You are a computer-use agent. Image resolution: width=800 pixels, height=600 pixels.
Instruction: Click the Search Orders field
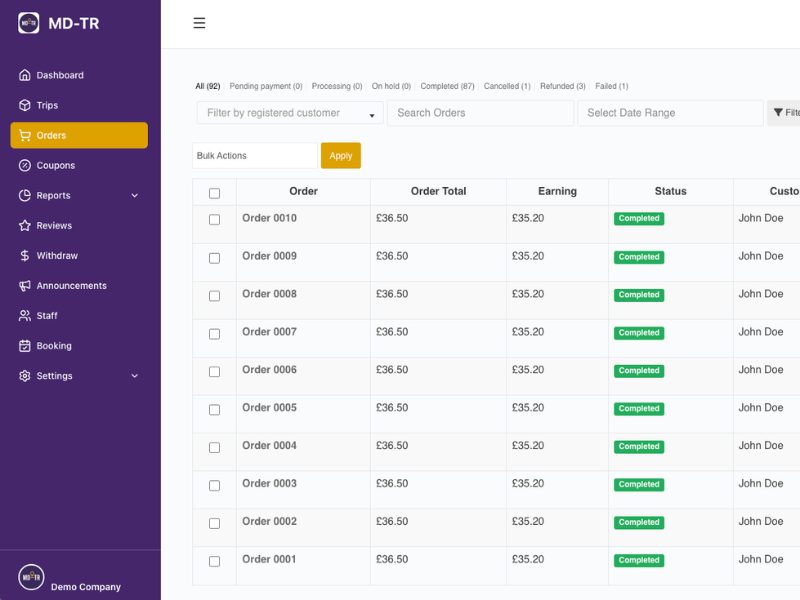pos(480,113)
